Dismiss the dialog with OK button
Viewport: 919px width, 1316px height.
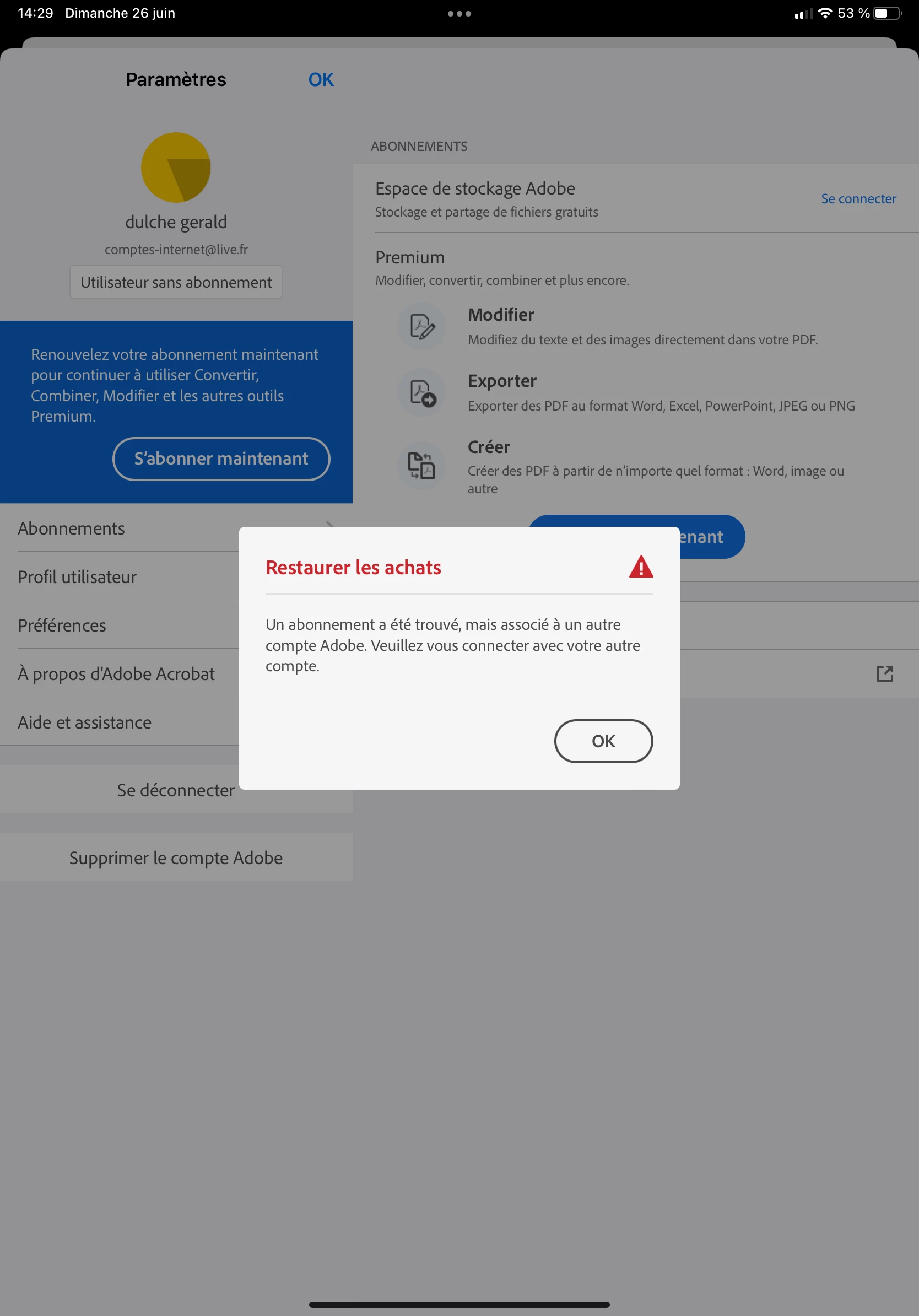point(603,741)
